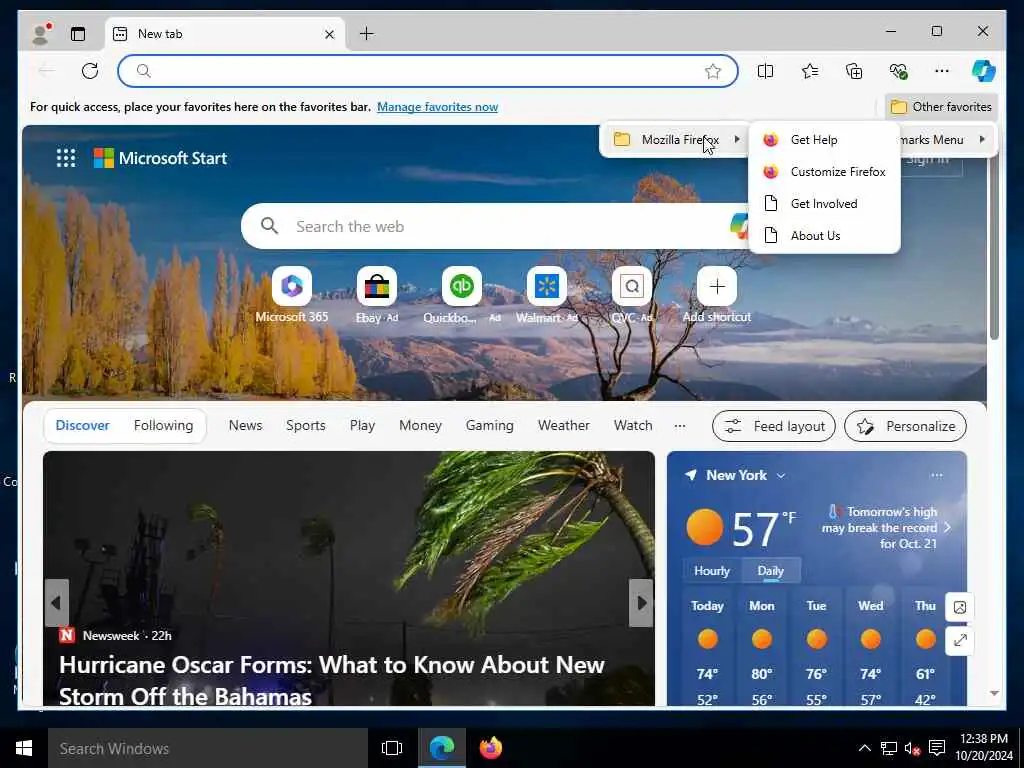Image resolution: width=1024 pixels, height=768 pixels.
Task: Open Other favorites folder
Action: coord(941,106)
